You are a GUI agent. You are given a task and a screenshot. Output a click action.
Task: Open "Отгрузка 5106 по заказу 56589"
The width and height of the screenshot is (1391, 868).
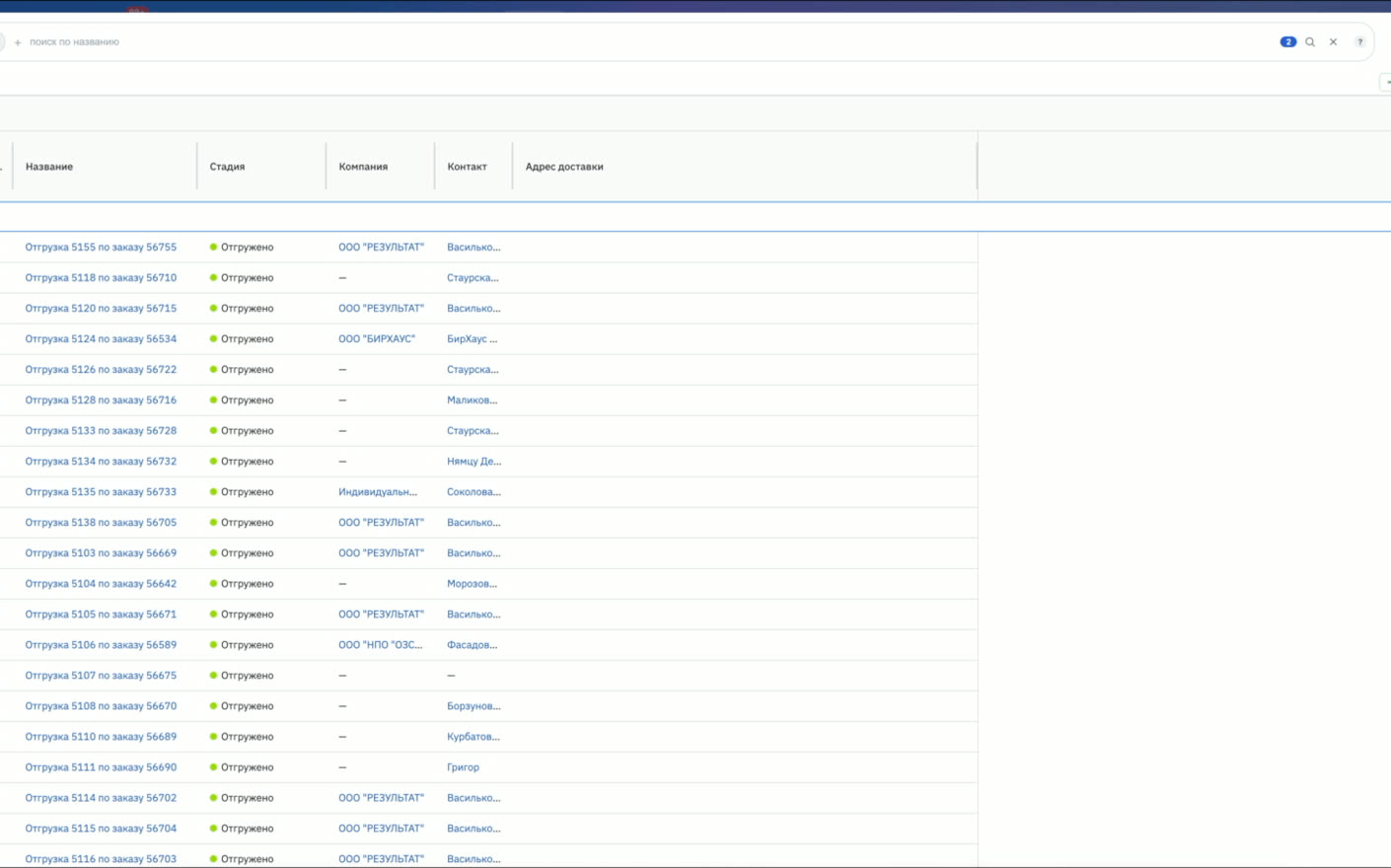point(101,645)
